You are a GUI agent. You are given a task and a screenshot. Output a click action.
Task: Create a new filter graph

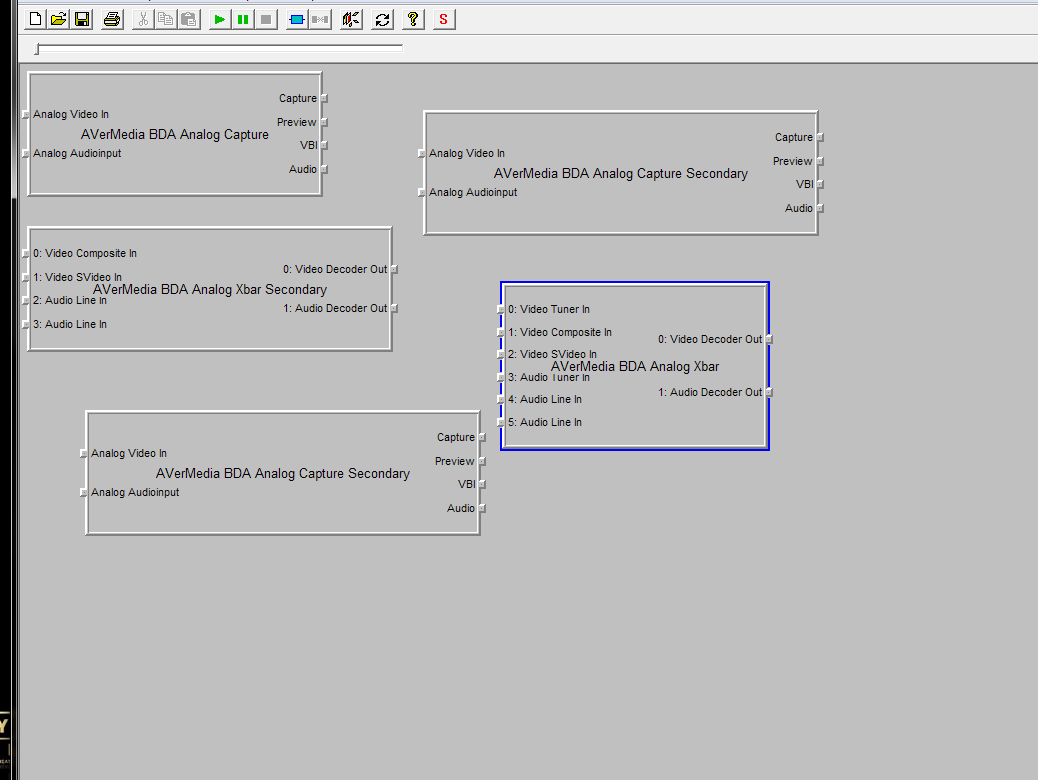coord(35,19)
